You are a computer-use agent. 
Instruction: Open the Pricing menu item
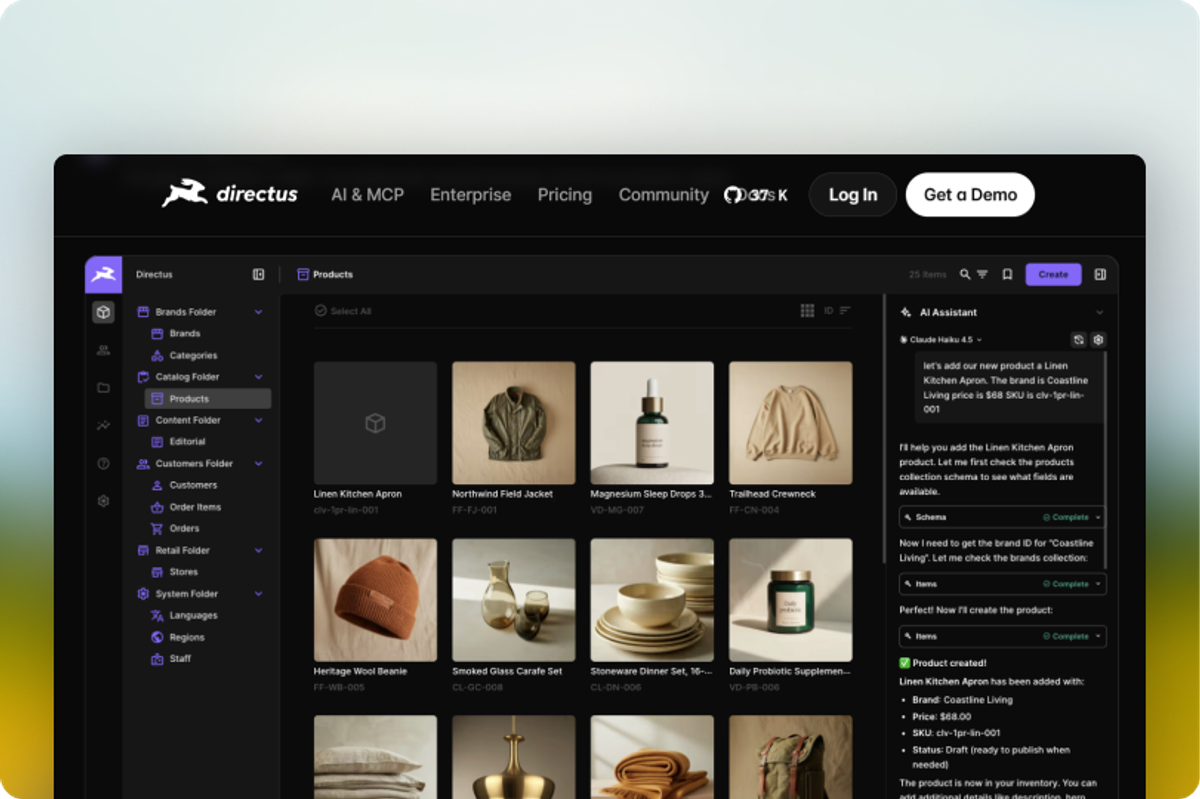(565, 195)
